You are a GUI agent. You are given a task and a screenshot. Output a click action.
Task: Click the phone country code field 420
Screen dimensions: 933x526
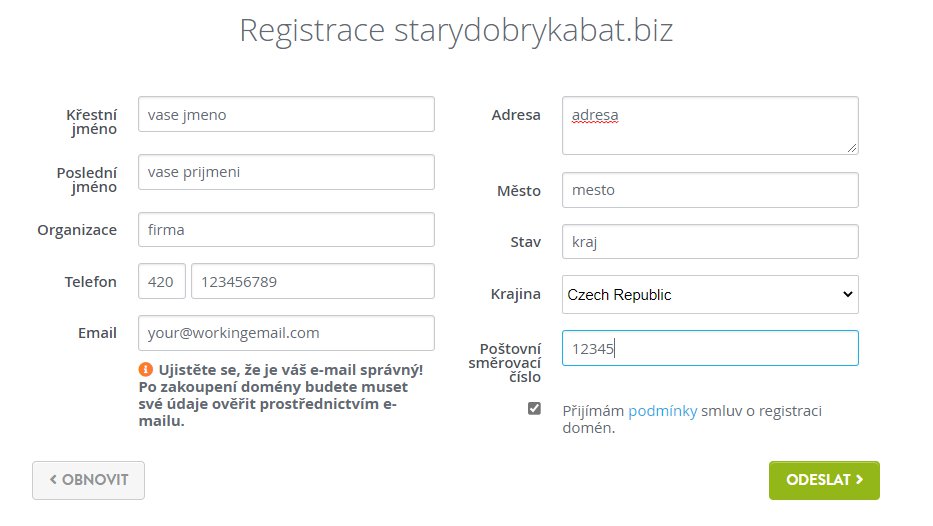[162, 281]
